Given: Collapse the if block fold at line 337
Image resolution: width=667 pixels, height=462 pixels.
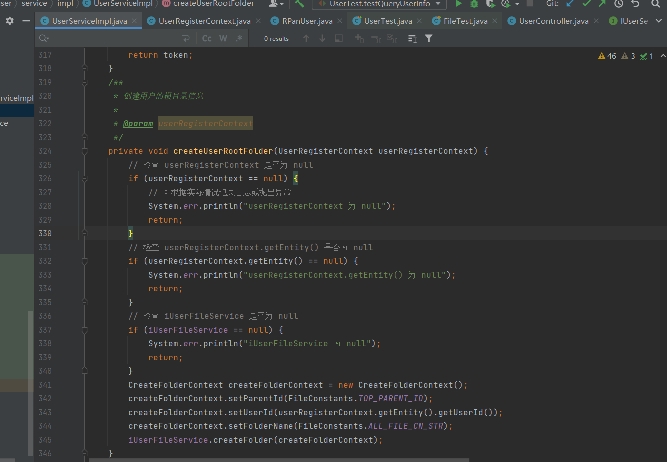Looking at the screenshot, I should click(84, 330).
